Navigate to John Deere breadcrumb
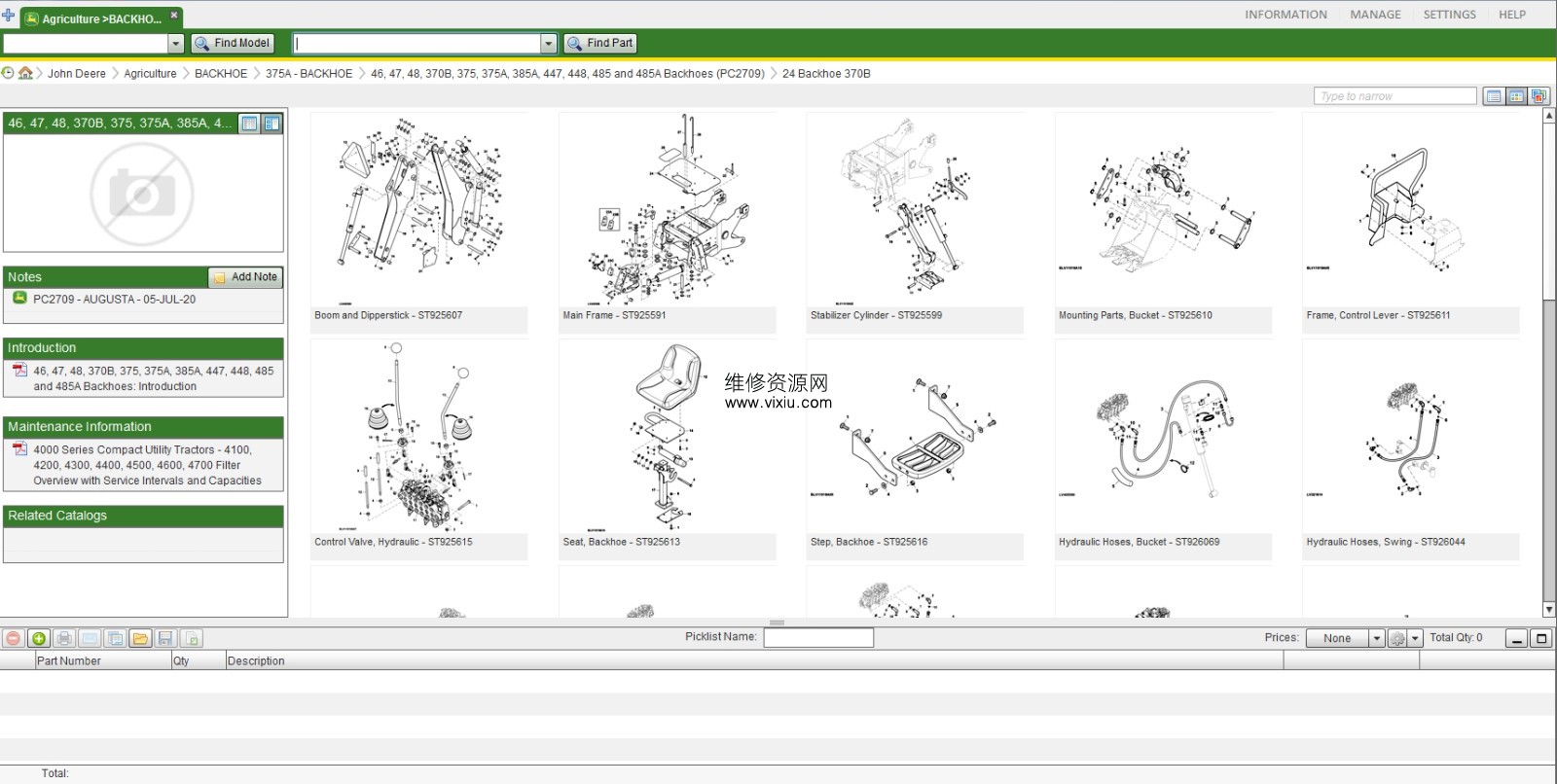1557x784 pixels. (77, 73)
